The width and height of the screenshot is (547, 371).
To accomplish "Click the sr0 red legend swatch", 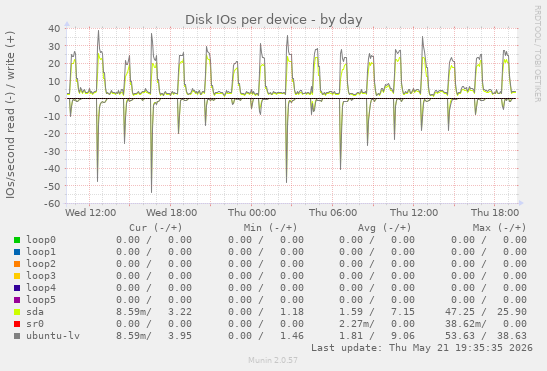I will [x=17, y=324].
